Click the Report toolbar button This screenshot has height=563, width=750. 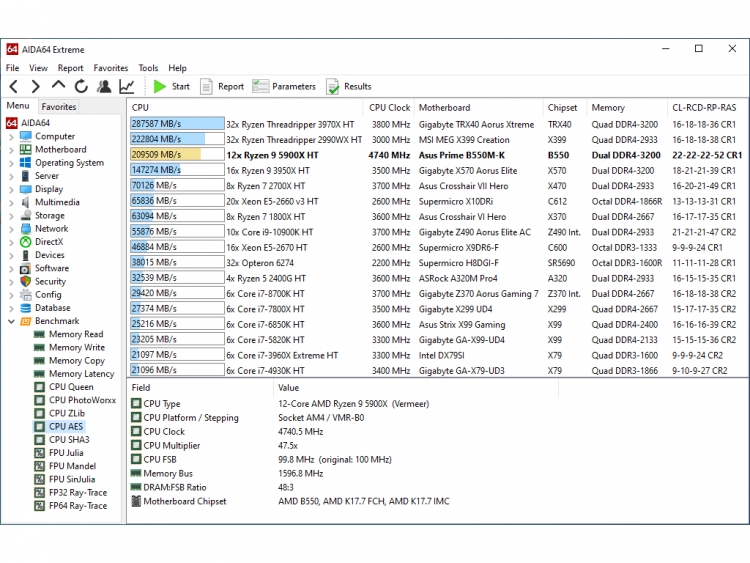(x=221, y=87)
